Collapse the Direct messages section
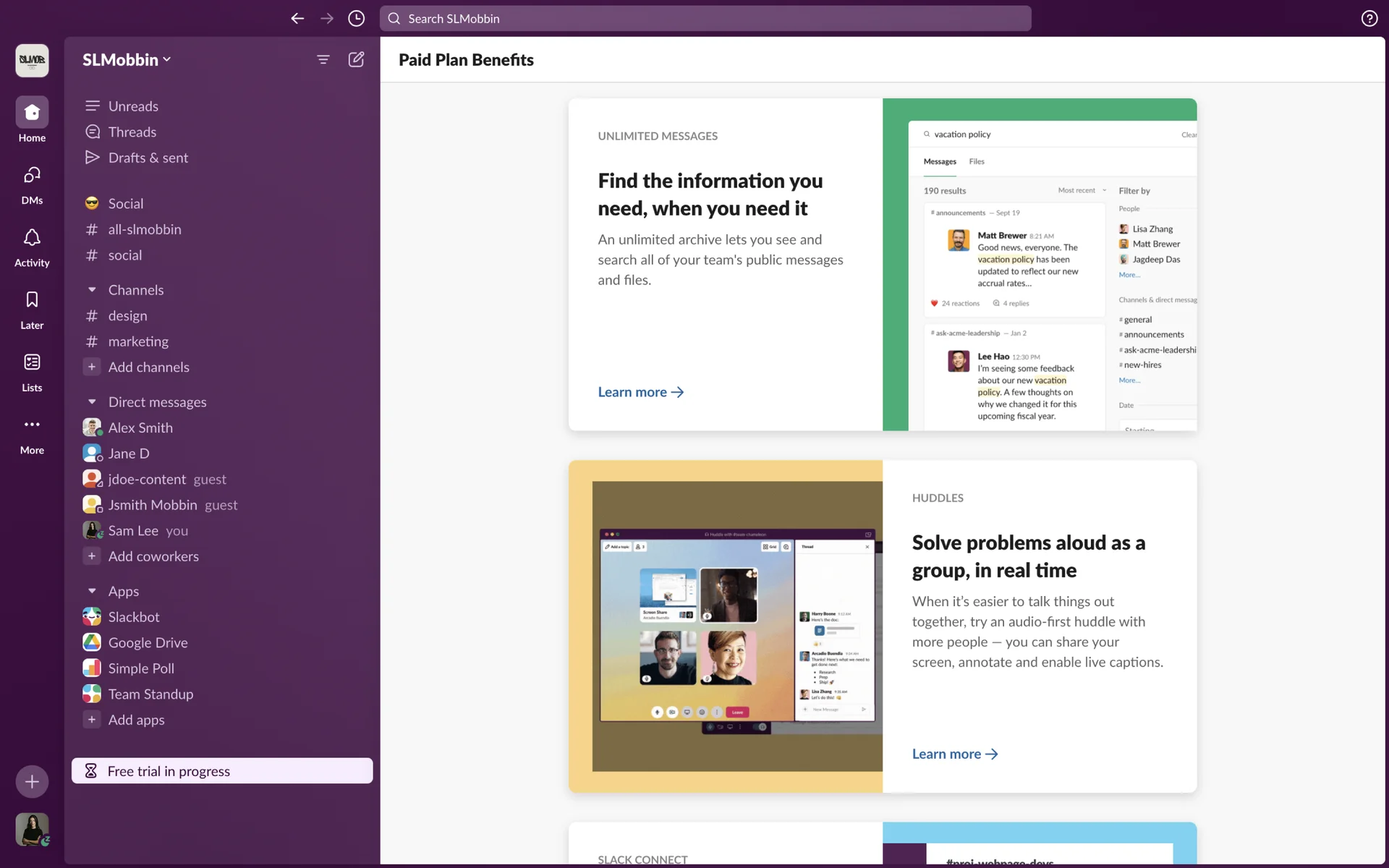The width and height of the screenshot is (1389, 868). coord(92,402)
